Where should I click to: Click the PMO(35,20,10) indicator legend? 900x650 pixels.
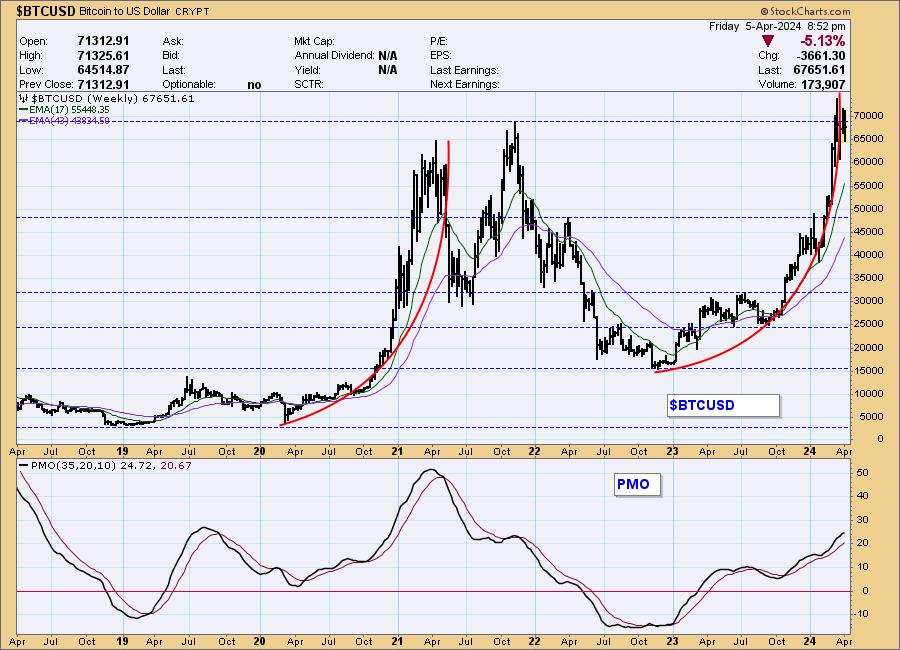105,466
